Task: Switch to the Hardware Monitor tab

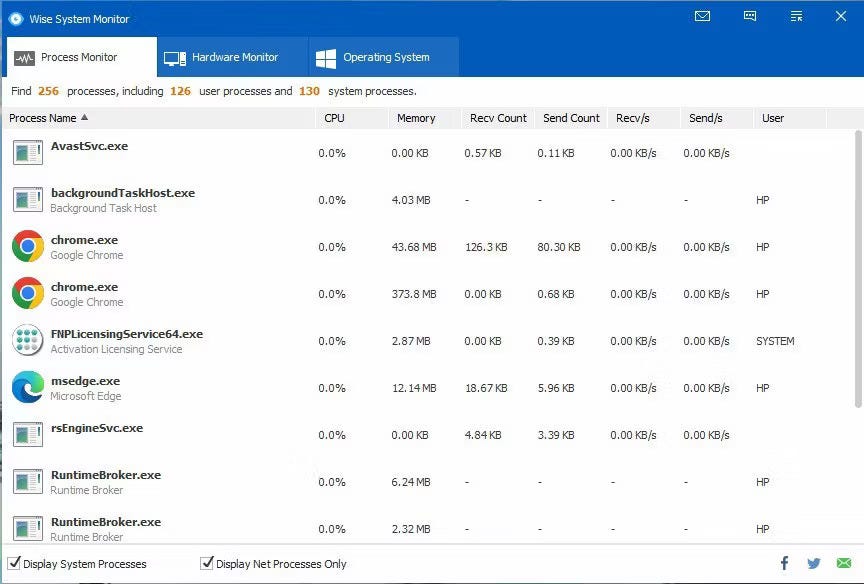Action: [231, 57]
